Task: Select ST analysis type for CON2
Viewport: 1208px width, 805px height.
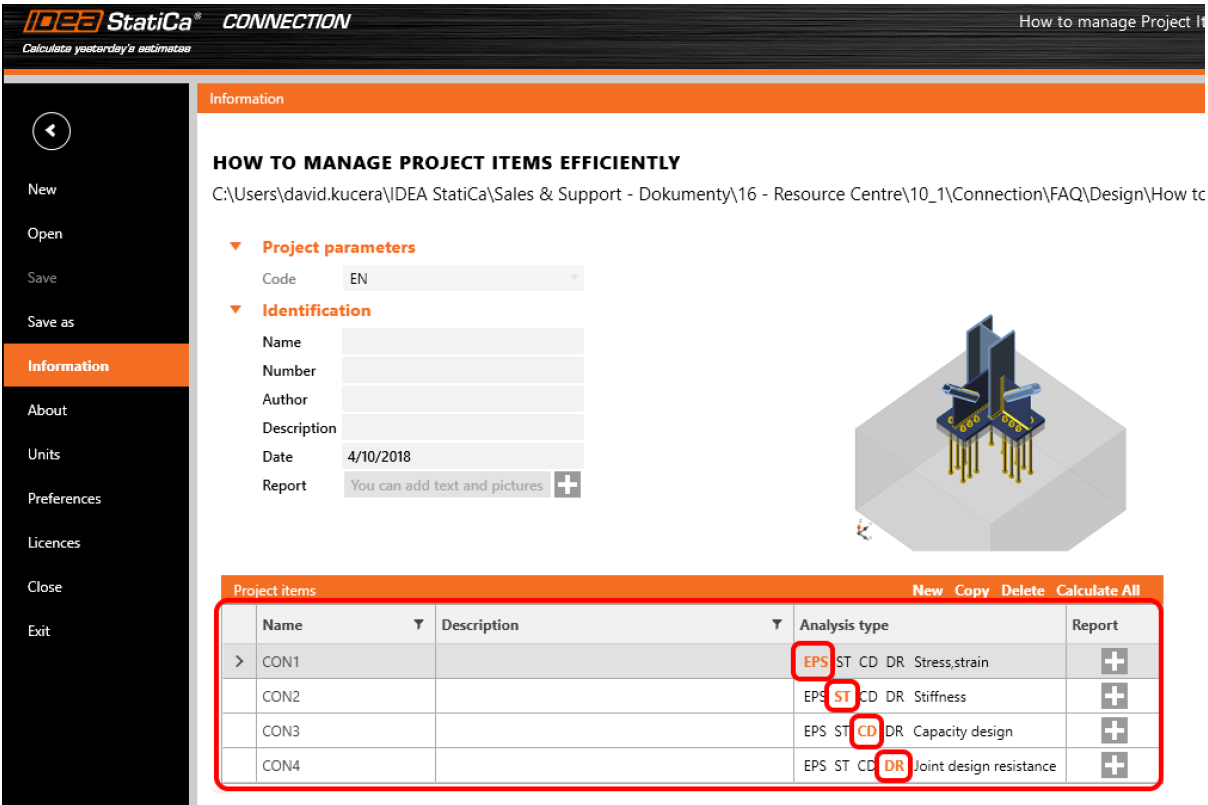Action: coord(843,696)
